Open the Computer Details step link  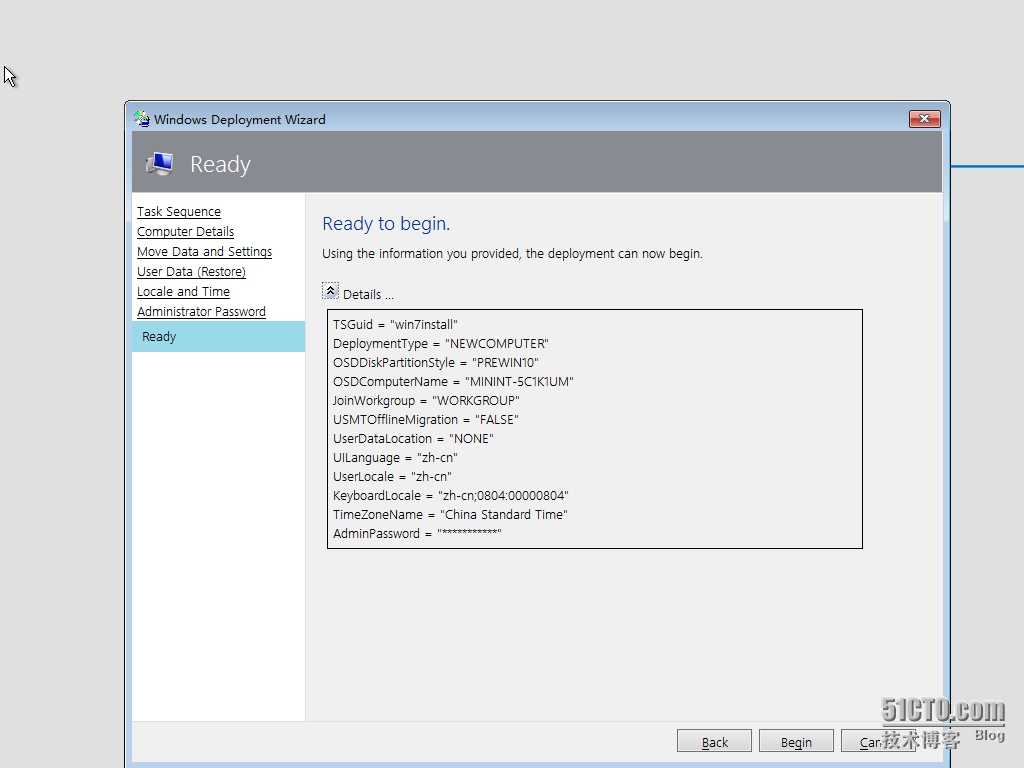coord(185,232)
